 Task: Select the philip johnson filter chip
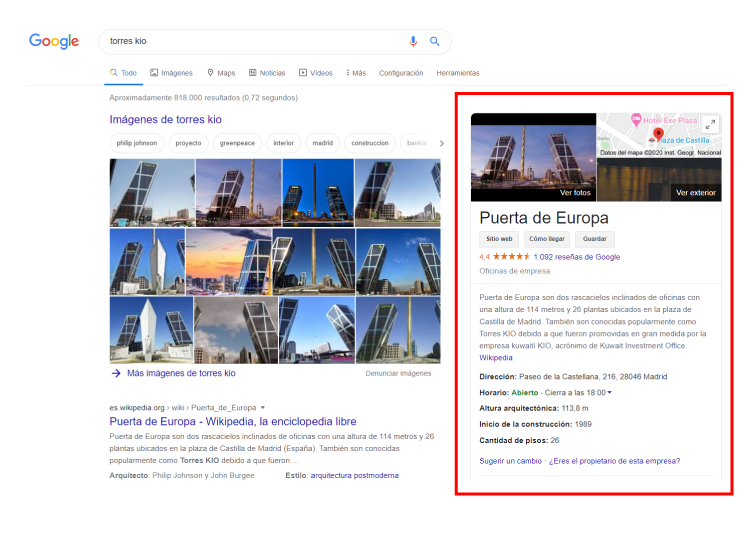point(137,143)
